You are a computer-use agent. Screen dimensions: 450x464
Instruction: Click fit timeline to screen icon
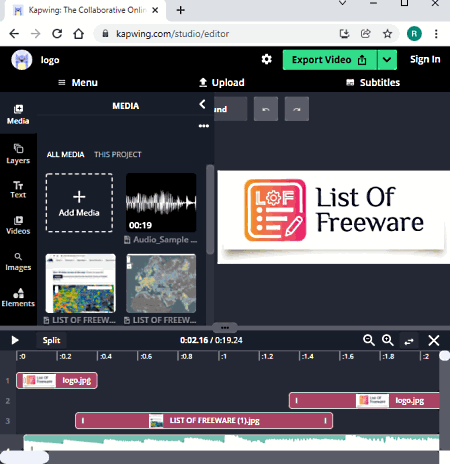pos(409,341)
